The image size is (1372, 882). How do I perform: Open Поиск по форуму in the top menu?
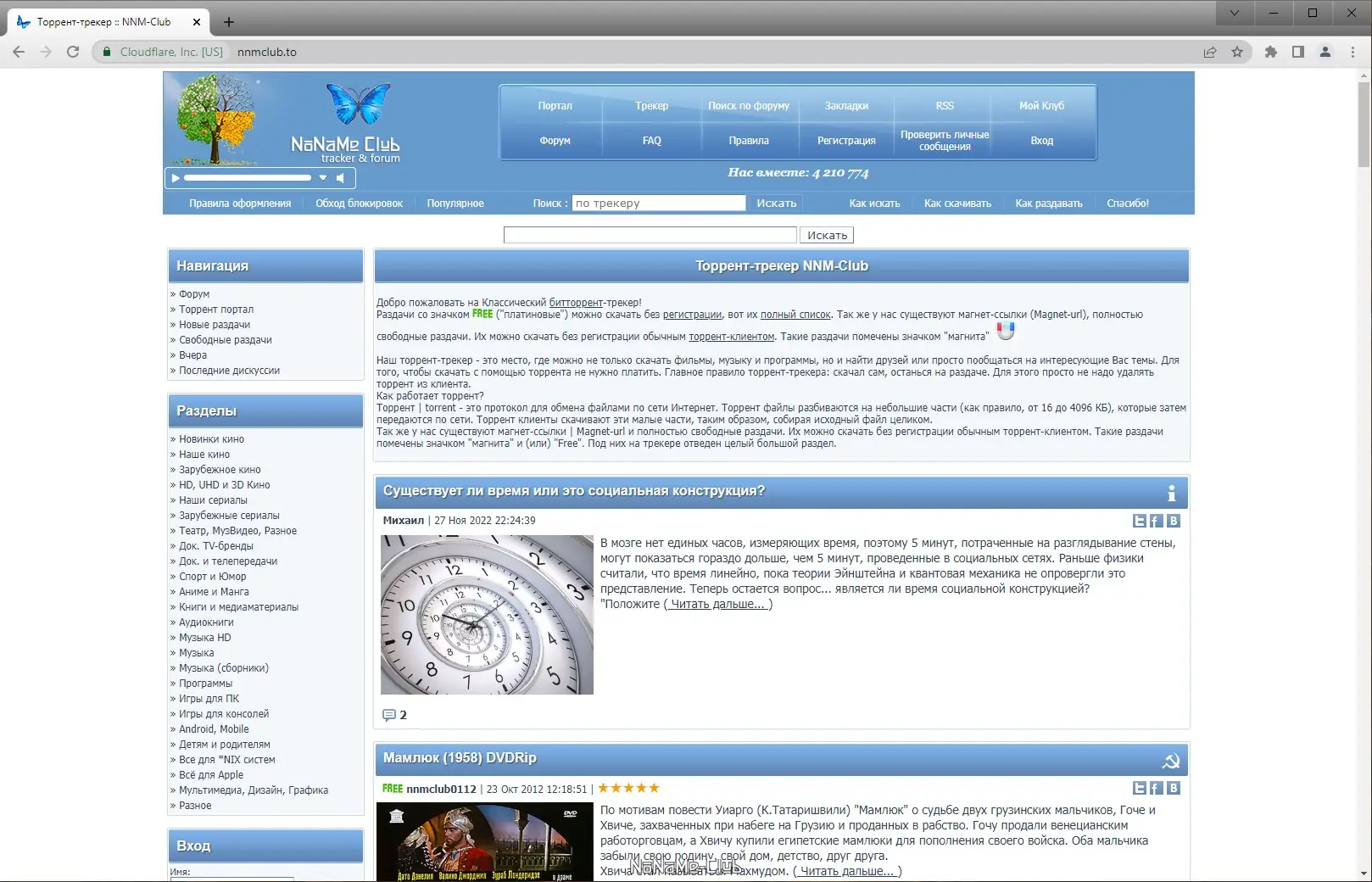pos(749,106)
